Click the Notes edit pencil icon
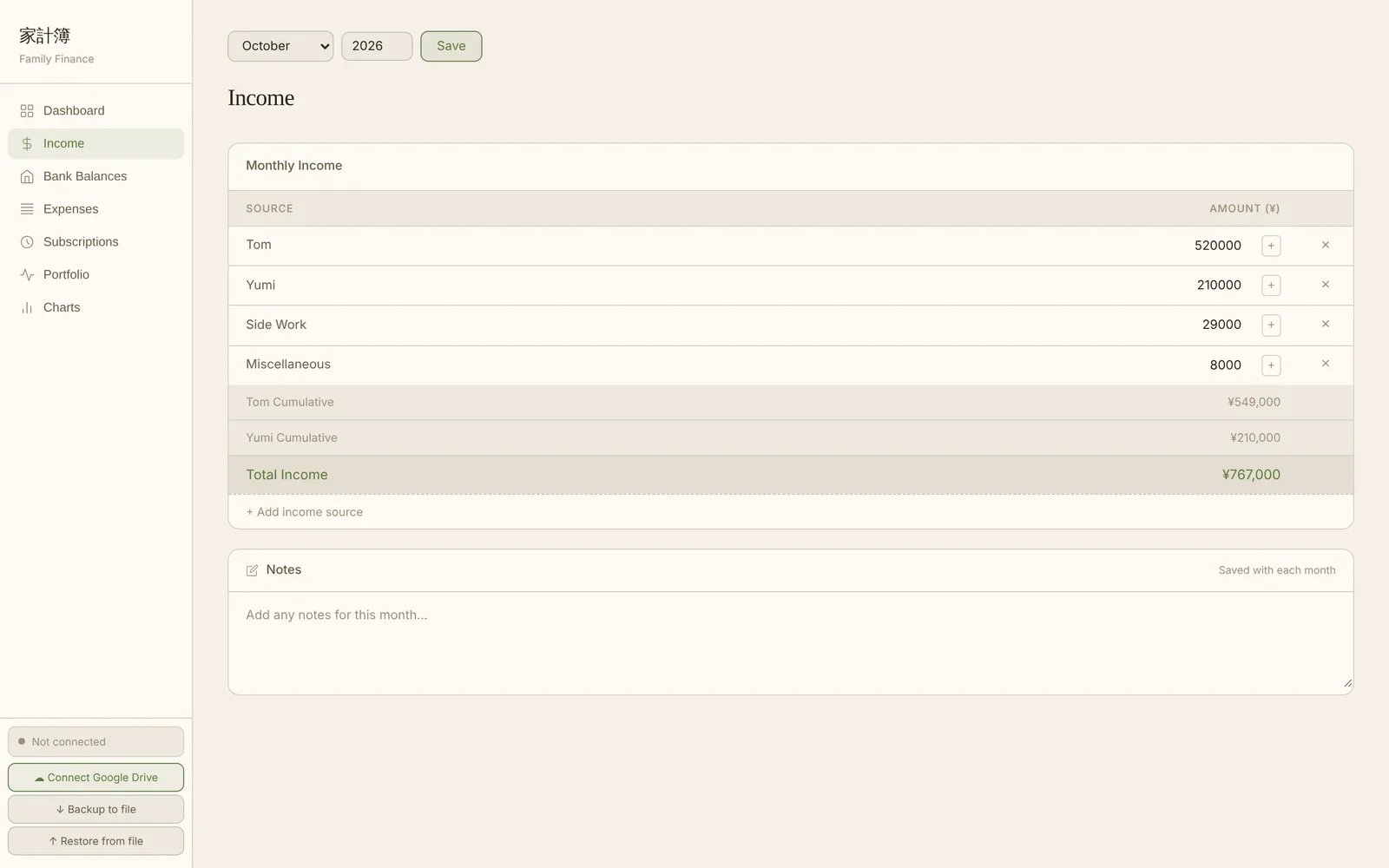Image resolution: width=1389 pixels, height=868 pixels. point(252,570)
